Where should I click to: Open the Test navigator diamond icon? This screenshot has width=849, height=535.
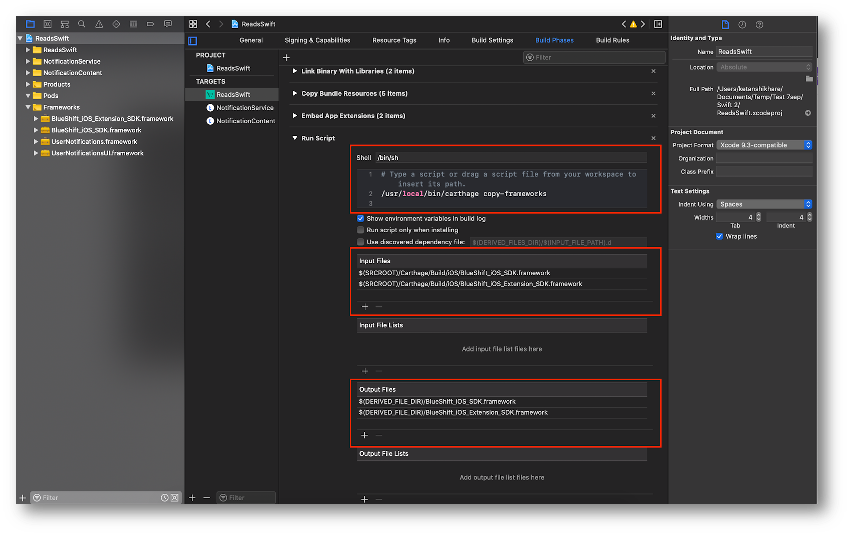click(x=116, y=24)
